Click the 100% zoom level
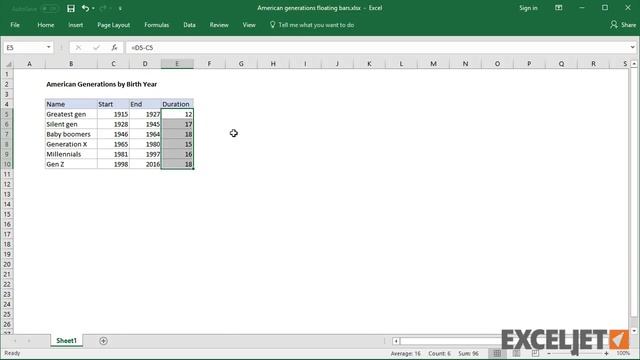 623,353
